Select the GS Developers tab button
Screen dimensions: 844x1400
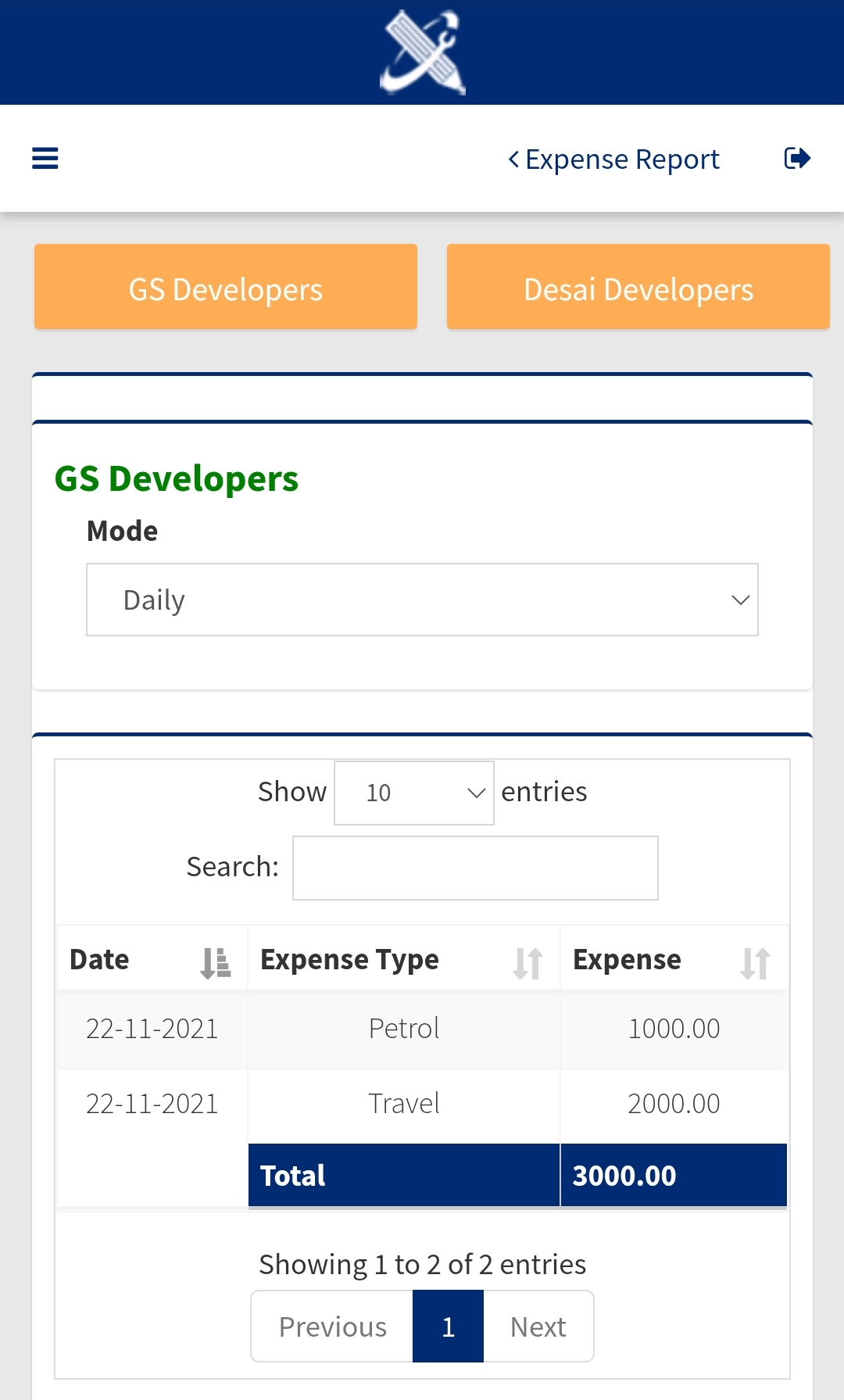click(x=226, y=287)
